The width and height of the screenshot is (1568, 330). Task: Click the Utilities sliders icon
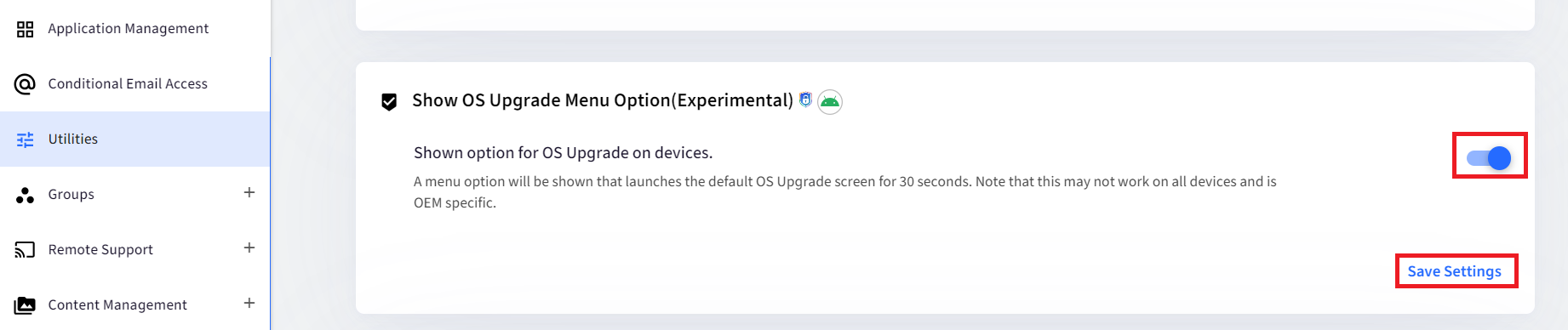[26, 139]
